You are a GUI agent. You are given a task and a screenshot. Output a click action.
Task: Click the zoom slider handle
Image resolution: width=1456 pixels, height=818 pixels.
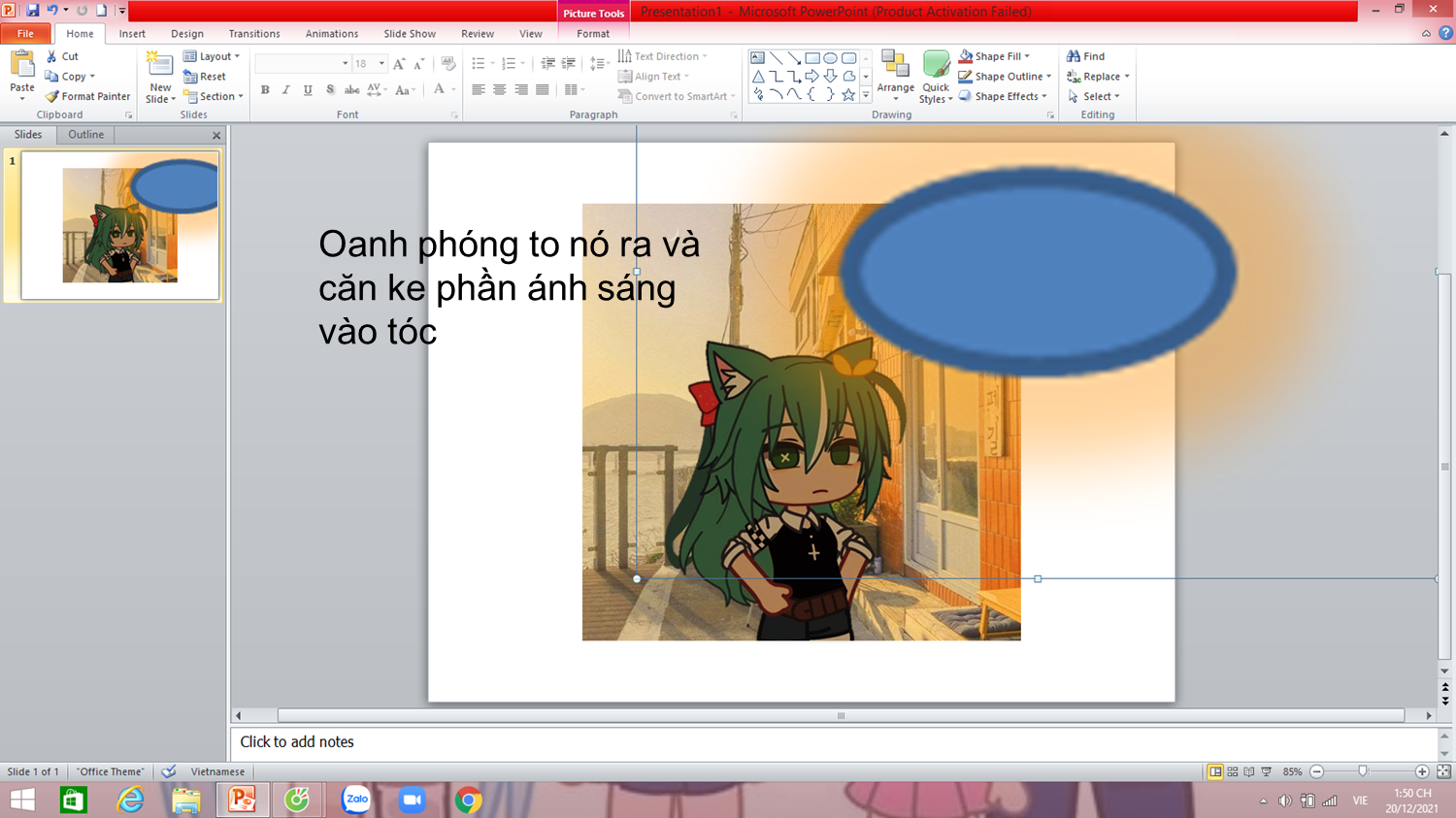pyautogui.click(x=1363, y=771)
